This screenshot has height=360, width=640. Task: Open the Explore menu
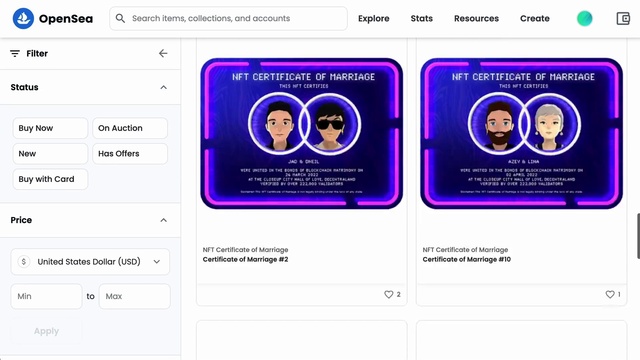pos(373,18)
